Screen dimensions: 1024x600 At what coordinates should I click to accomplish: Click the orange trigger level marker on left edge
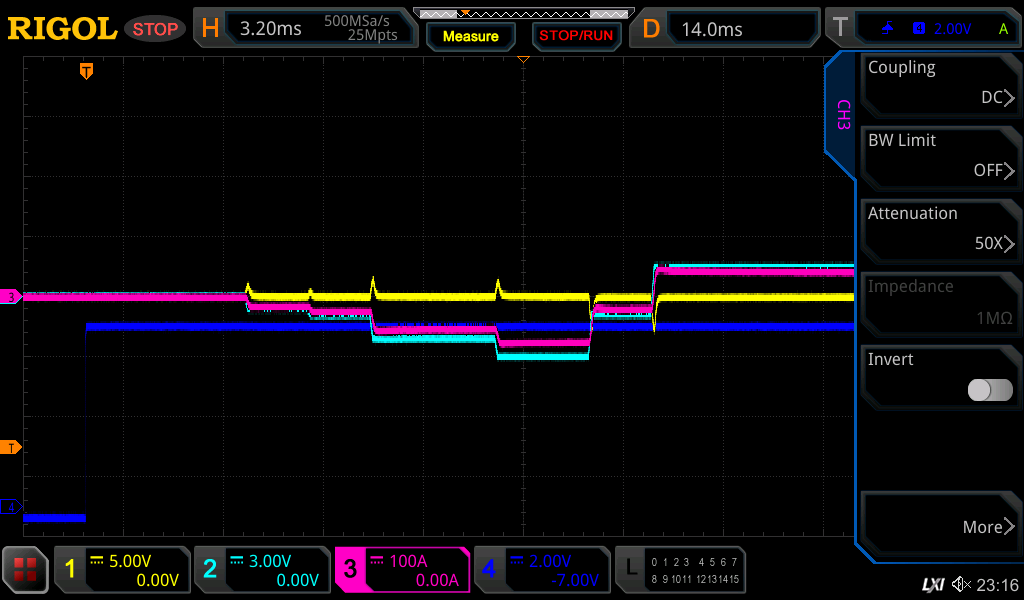pyautogui.click(x=12, y=447)
